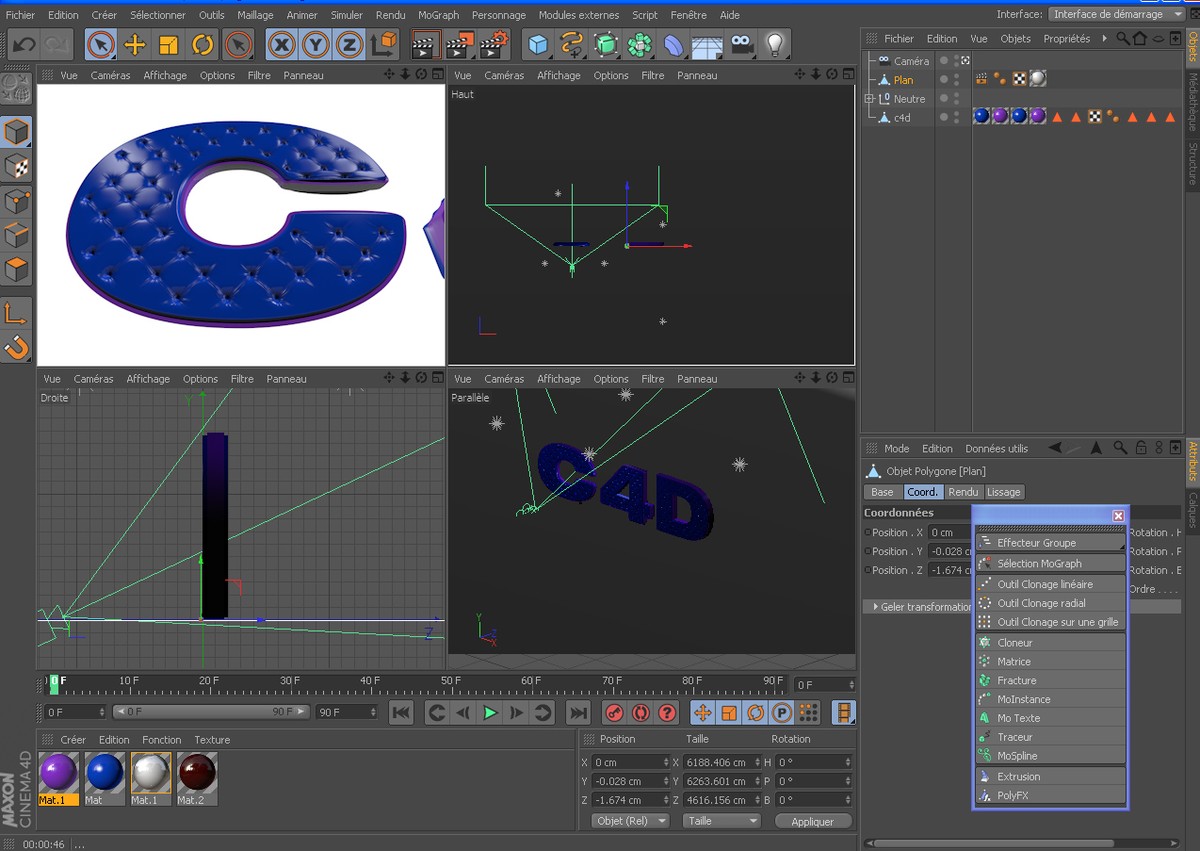Select the Rotate tool in top toolbar
The image size is (1200, 851).
click(x=203, y=45)
